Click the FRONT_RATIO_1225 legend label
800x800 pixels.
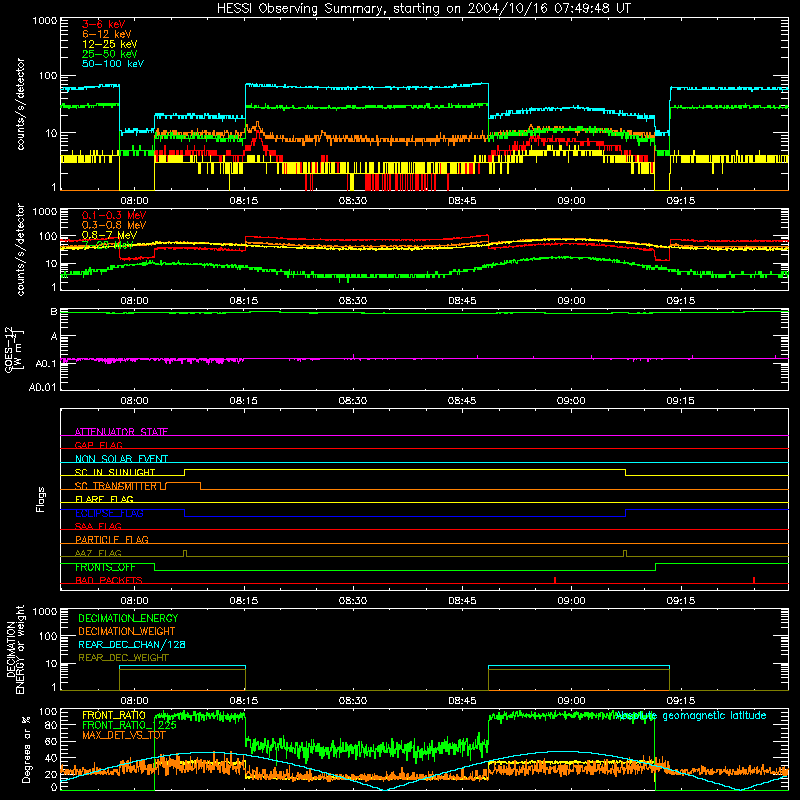130,725
